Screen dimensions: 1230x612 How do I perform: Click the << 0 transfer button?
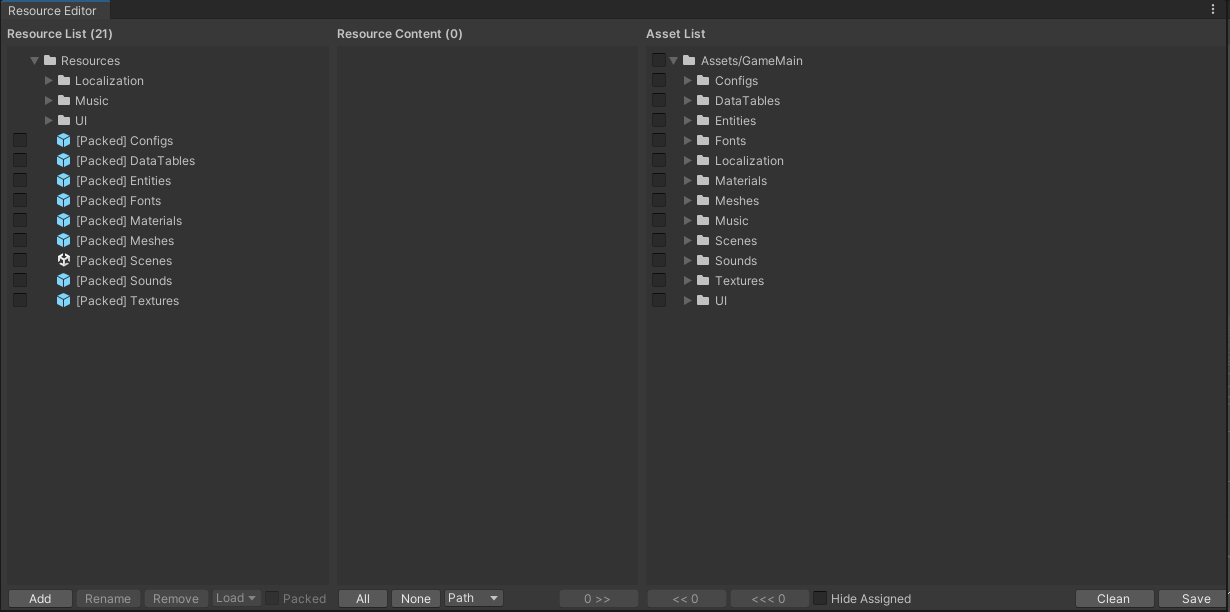click(686, 598)
